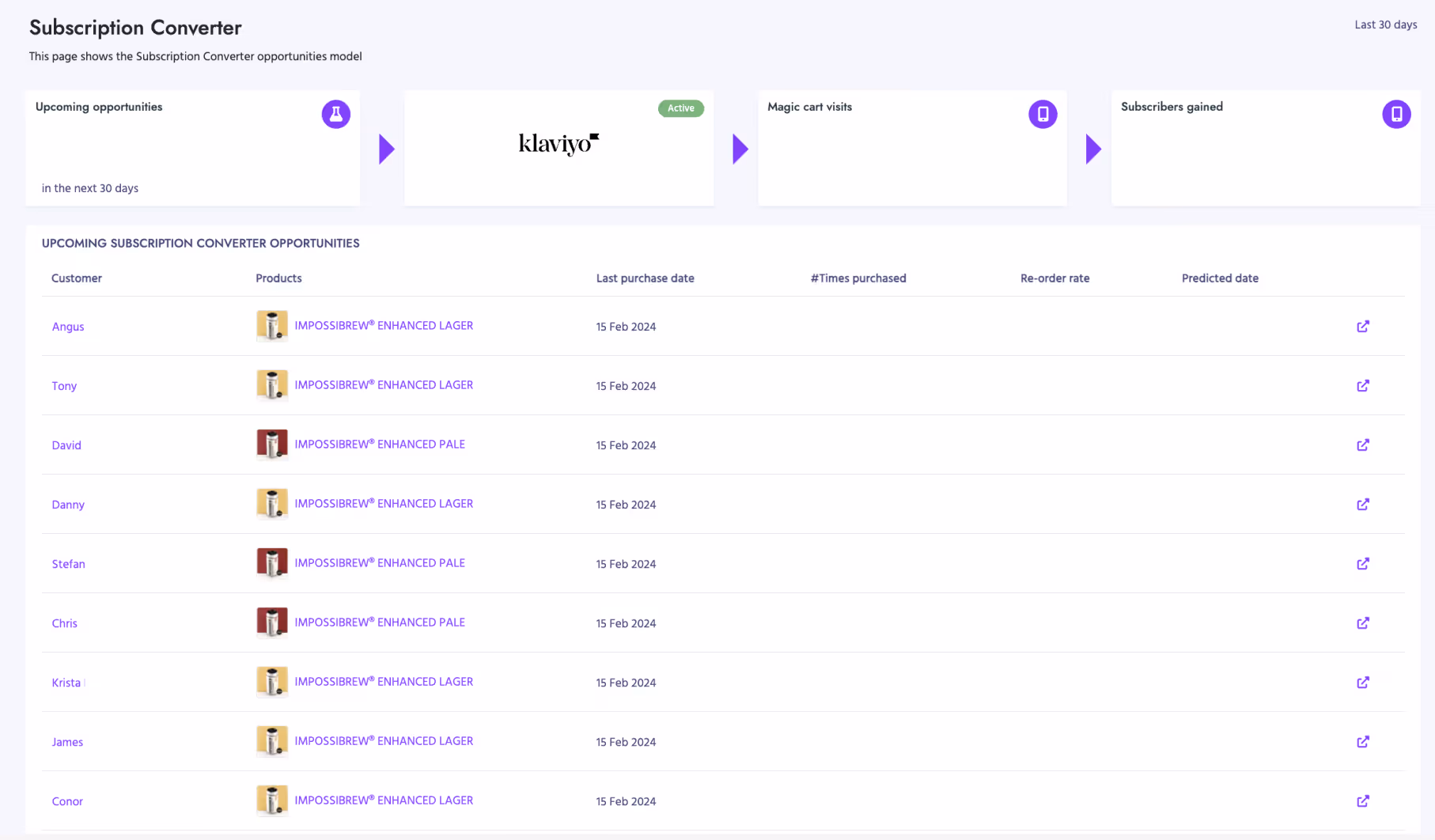Click the Predicted date column header
The image size is (1435, 840).
coord(1220,278)
